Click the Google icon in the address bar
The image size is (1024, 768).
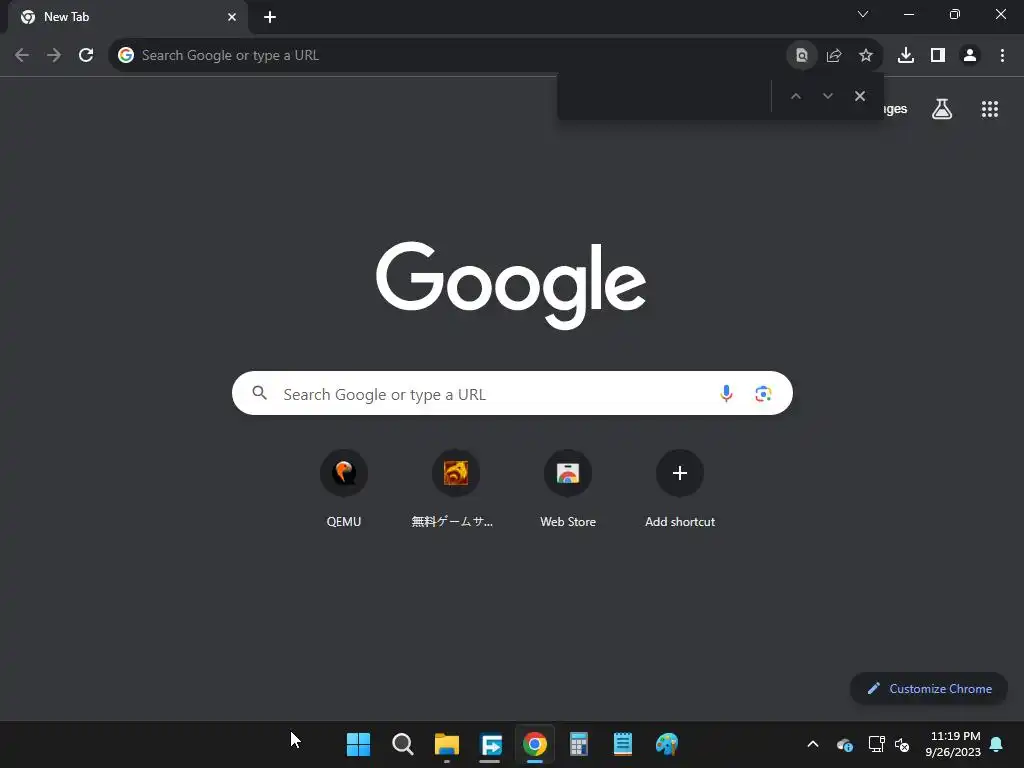click(x=126, y=56)
